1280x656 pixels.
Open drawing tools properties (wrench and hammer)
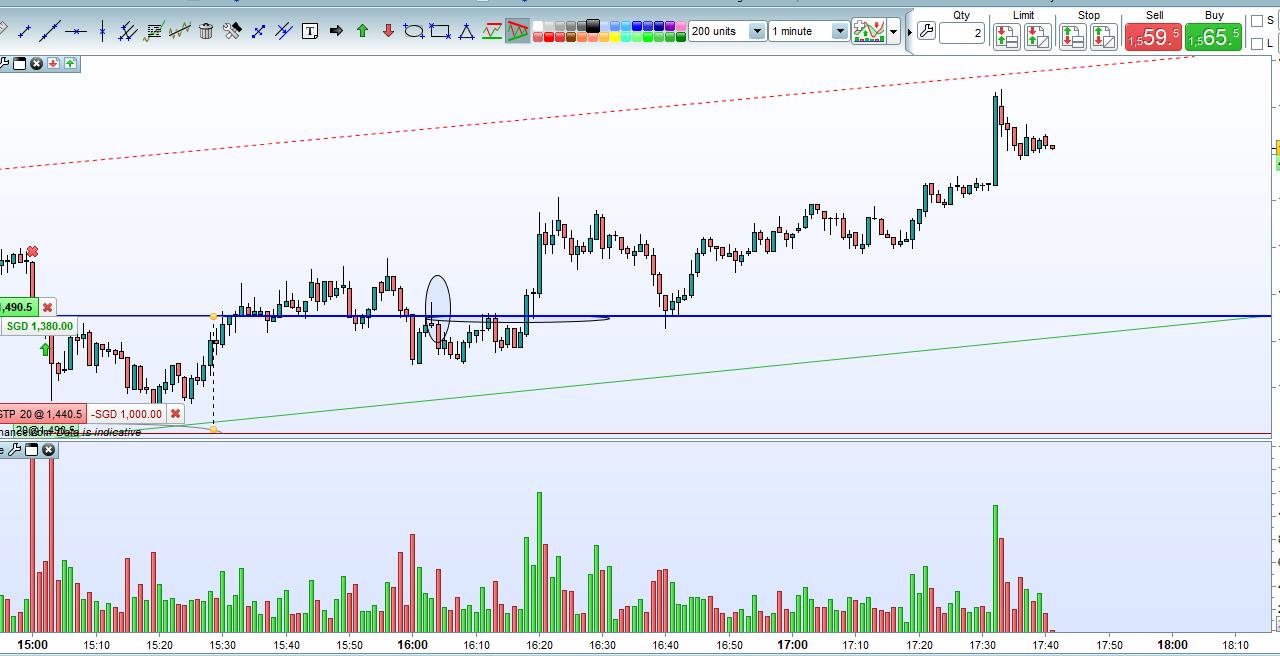(232, 31)
